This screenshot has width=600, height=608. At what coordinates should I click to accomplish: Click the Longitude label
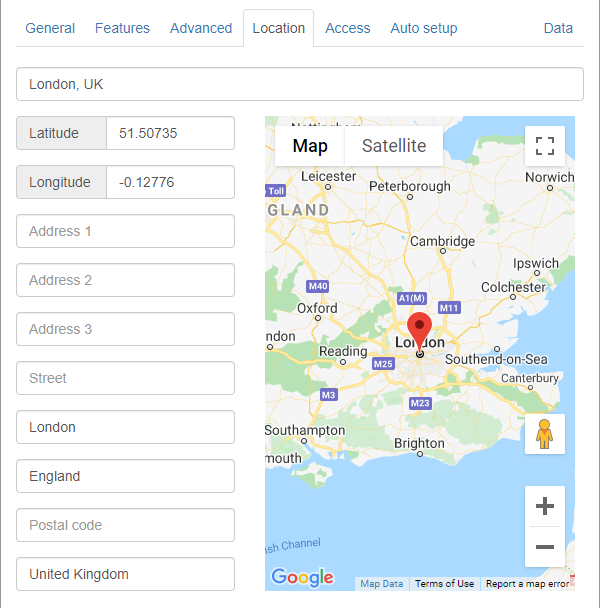[61, 182]
